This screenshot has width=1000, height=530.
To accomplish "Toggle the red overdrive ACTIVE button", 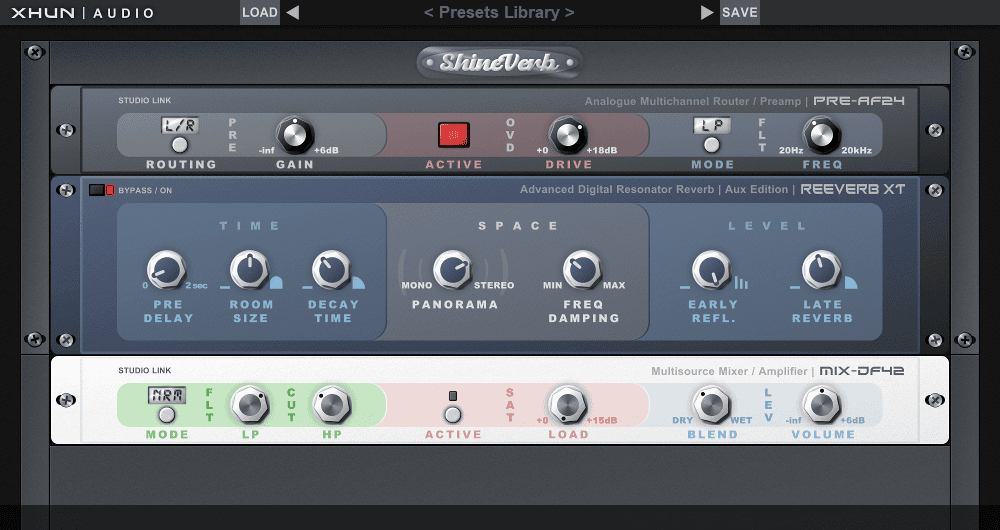I will (453, 134).
